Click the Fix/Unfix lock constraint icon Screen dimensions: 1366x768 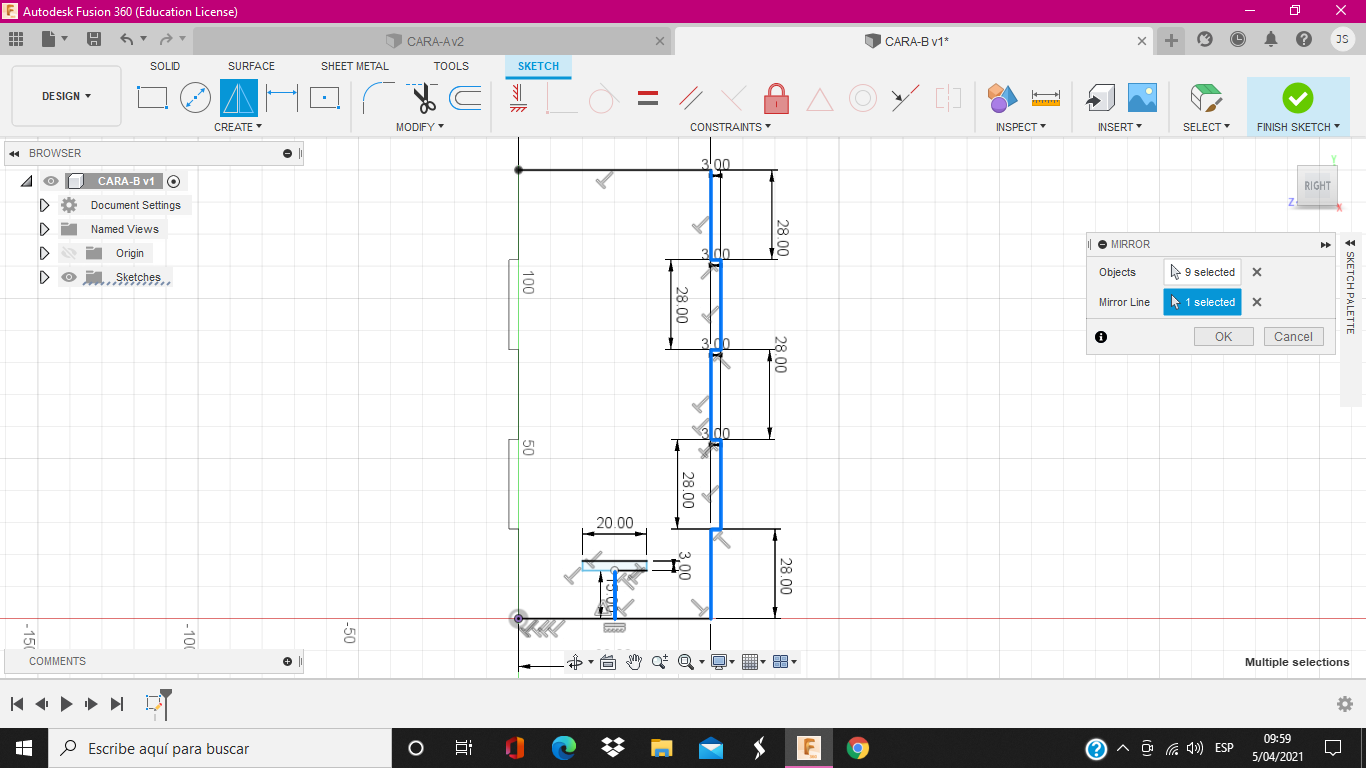(x=776, y=98)
